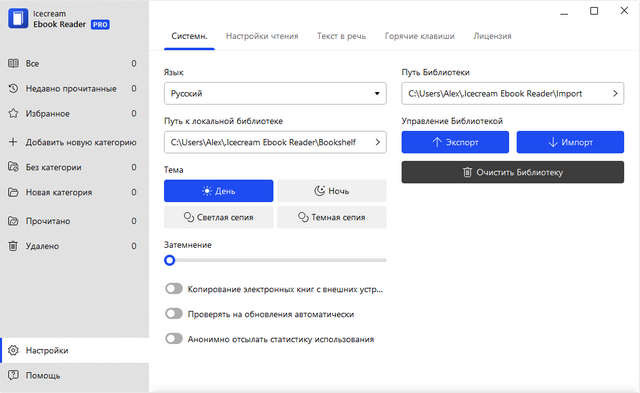Click the Недавно прочитанные clock icon
This screenshot has width=640, height=393.
tap(13, 88)
